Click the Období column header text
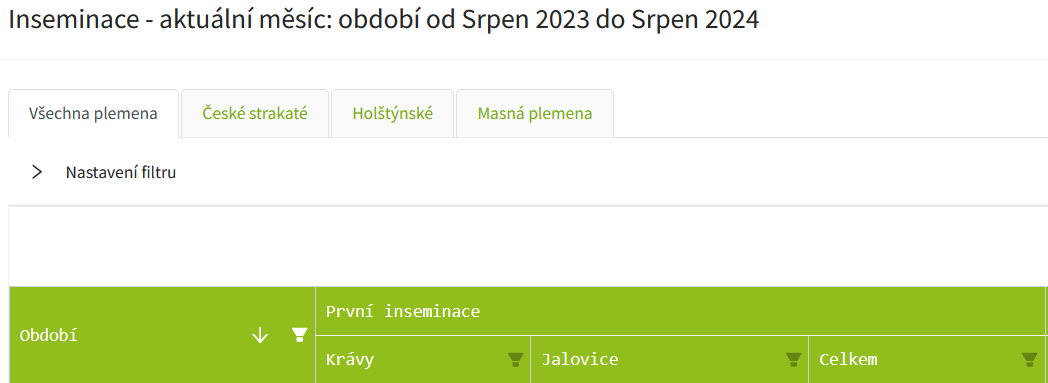The width and height of the screenshot is (1048, 383). [49, 336]
